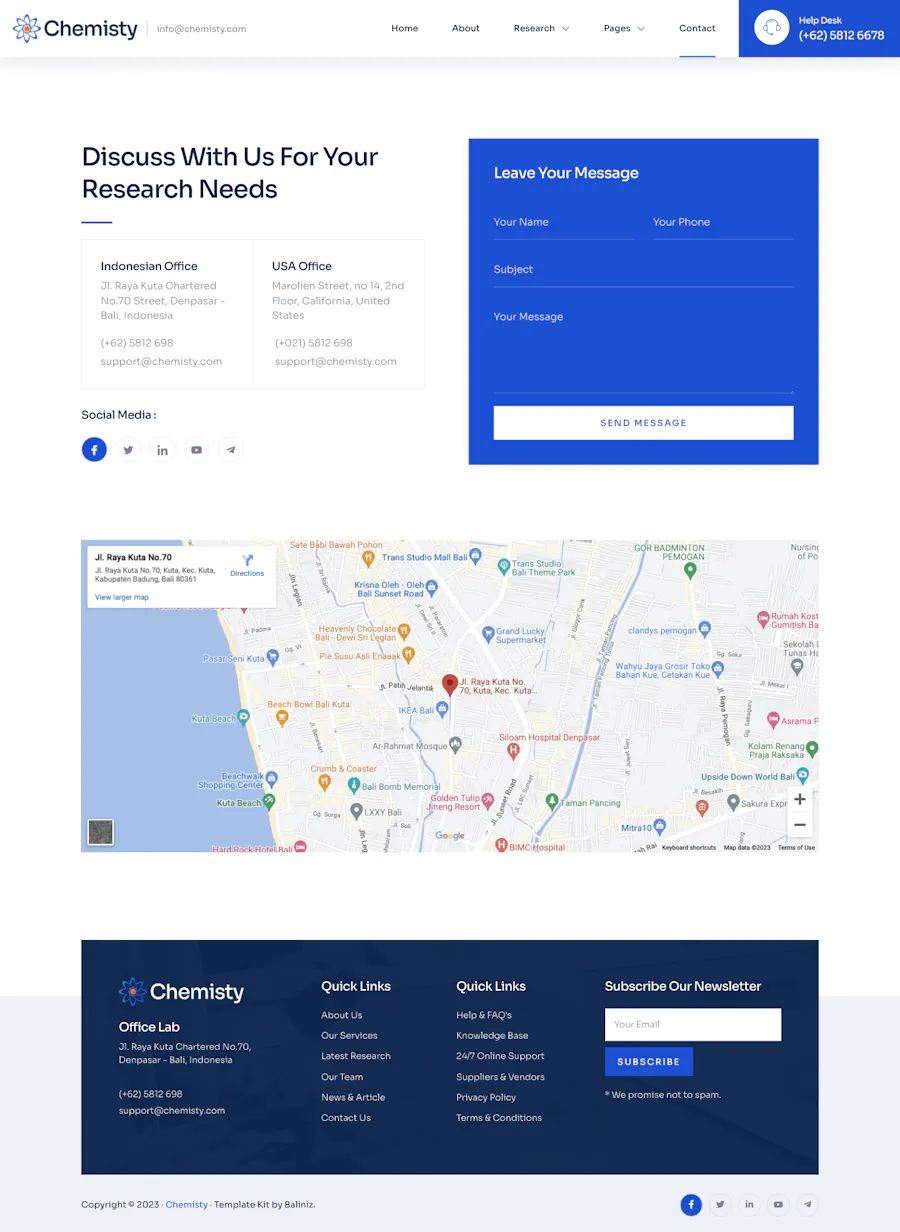Screen dimensions: 900x1232
Task: Zoom in on the map
Action: point(799,799)
